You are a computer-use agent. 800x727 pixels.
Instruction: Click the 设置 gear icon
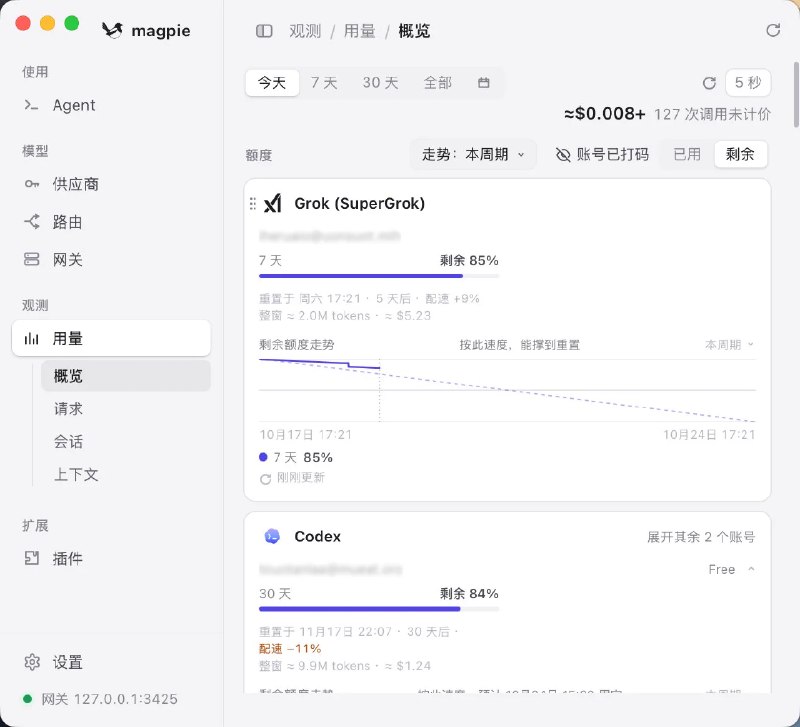tap(32, 662)
